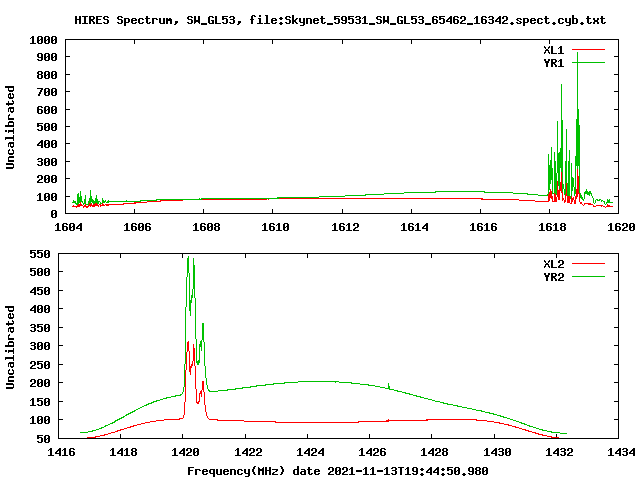The height and width of the screenshot is (480, 640).
Task: Click the lower plot Uncalibrated axis label
Action: [10, 347]
